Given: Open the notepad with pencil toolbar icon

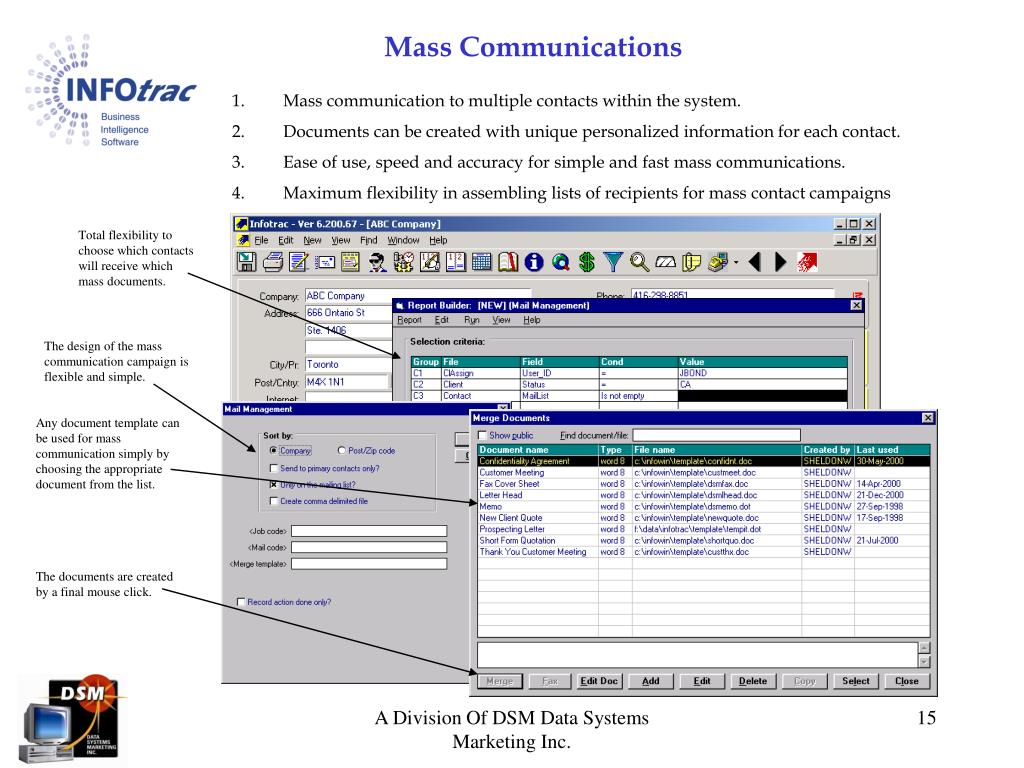Looking at the screenshot, I should pos(299,262).
